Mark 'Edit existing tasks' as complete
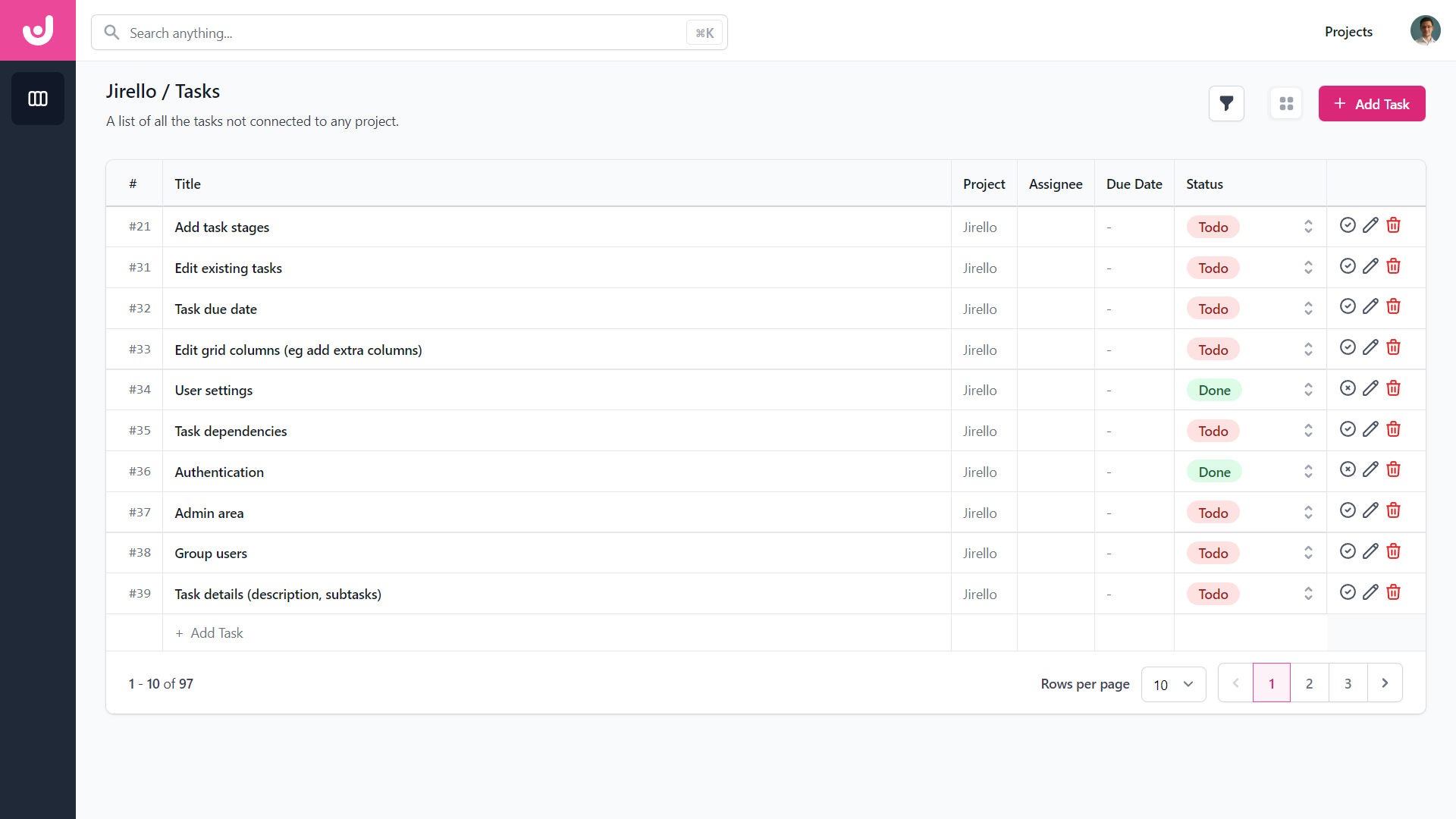 (1348, 266)
